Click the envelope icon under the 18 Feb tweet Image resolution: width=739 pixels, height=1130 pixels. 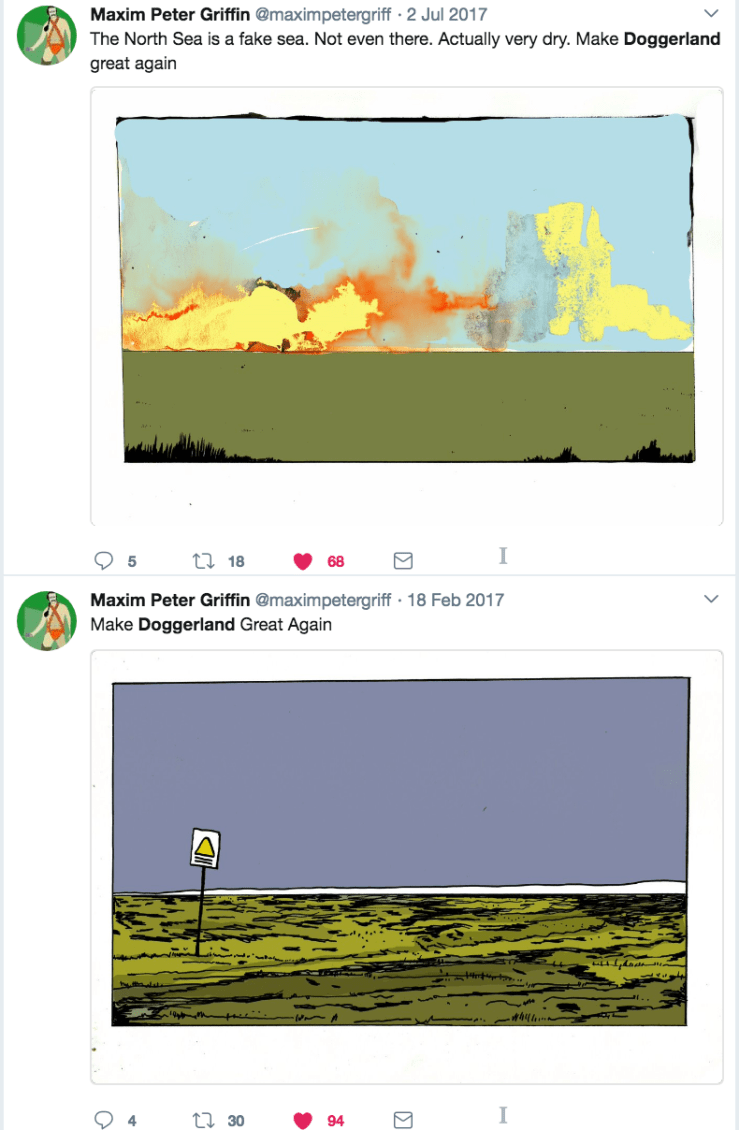403,1120
